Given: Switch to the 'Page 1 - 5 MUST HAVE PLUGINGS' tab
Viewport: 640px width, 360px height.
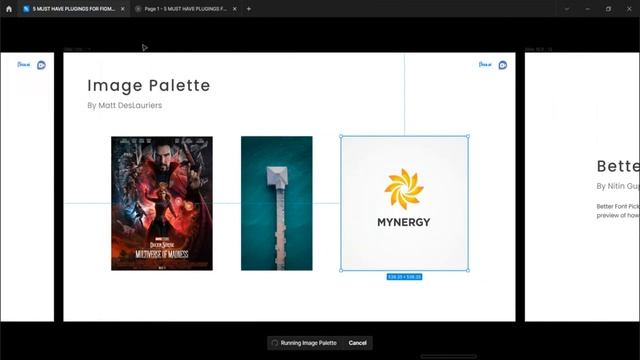Looking at the screenshot, I should click(x=186, y=9).
